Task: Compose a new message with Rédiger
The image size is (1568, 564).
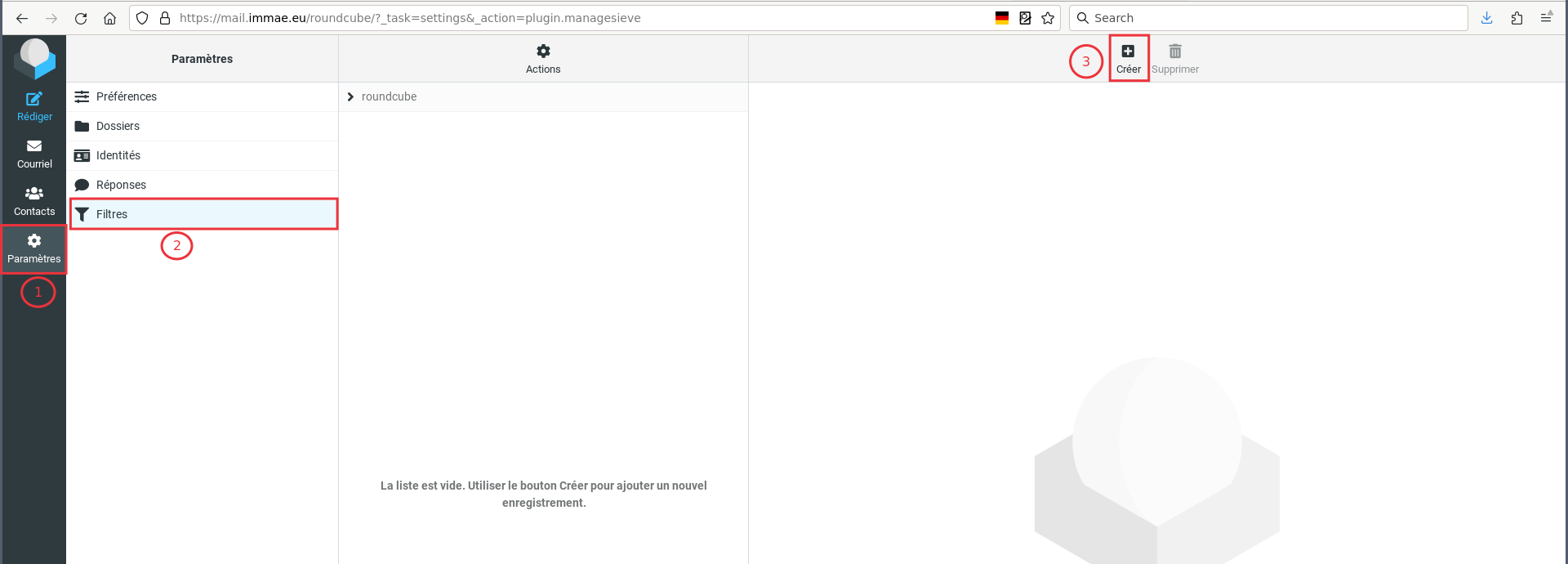Action: point(34,106)
